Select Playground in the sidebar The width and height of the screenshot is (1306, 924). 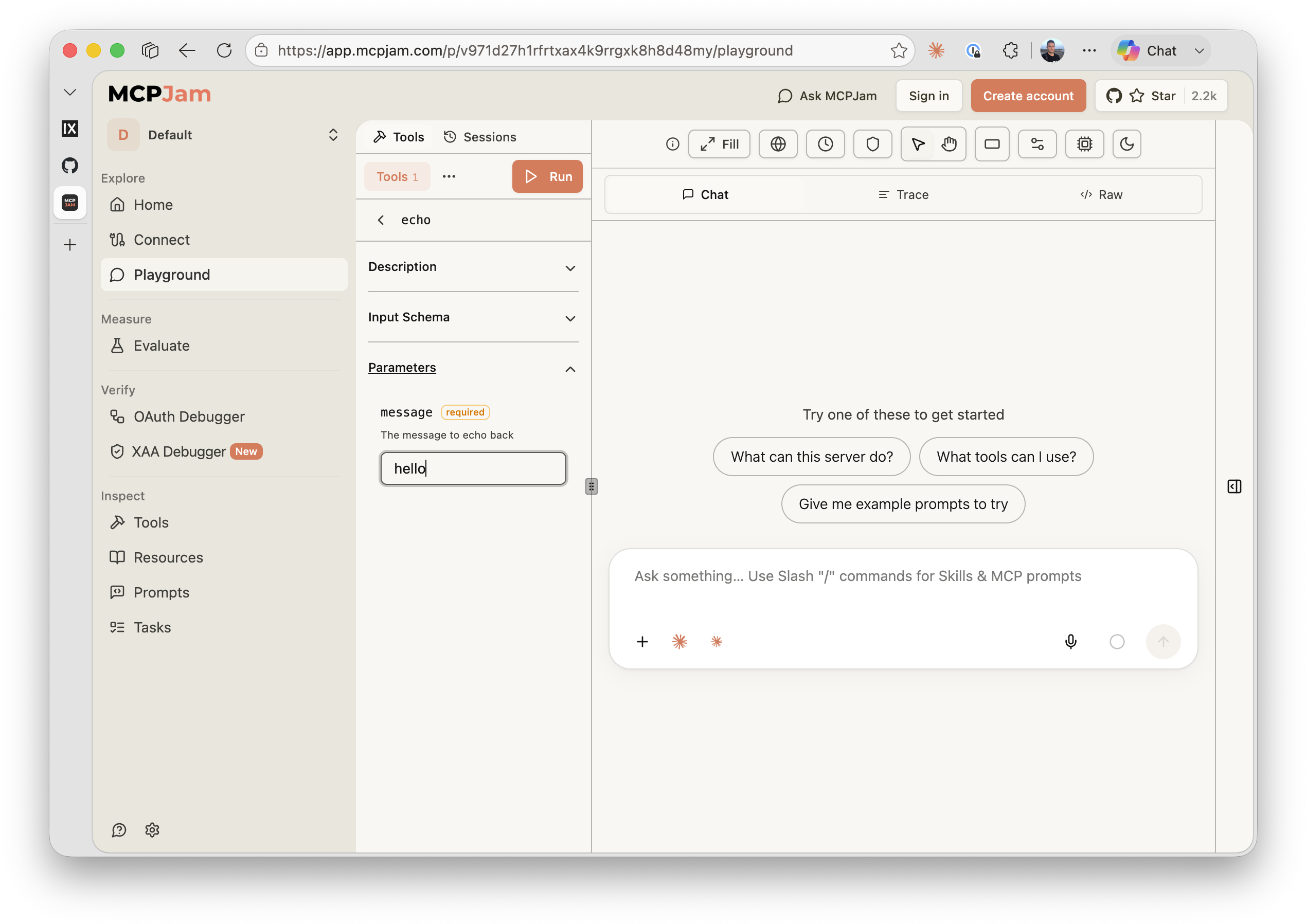224,275
